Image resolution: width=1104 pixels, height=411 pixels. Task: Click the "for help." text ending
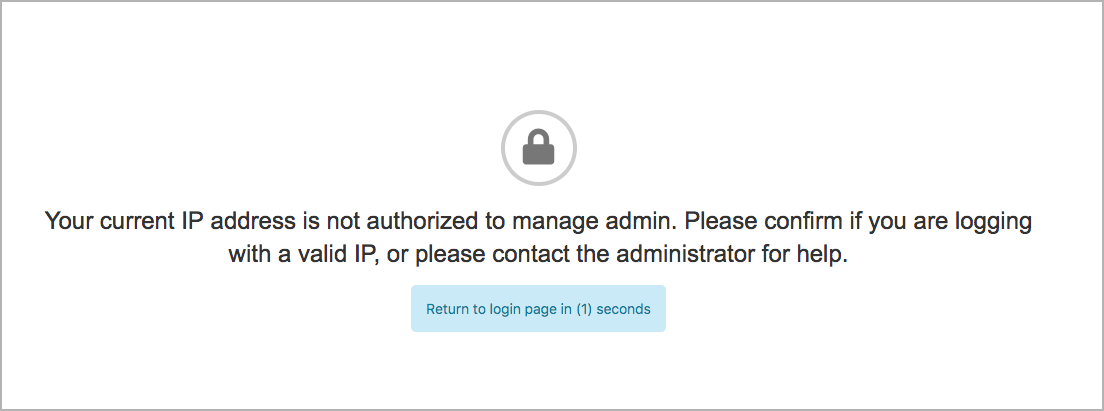[x=805, y=255]
